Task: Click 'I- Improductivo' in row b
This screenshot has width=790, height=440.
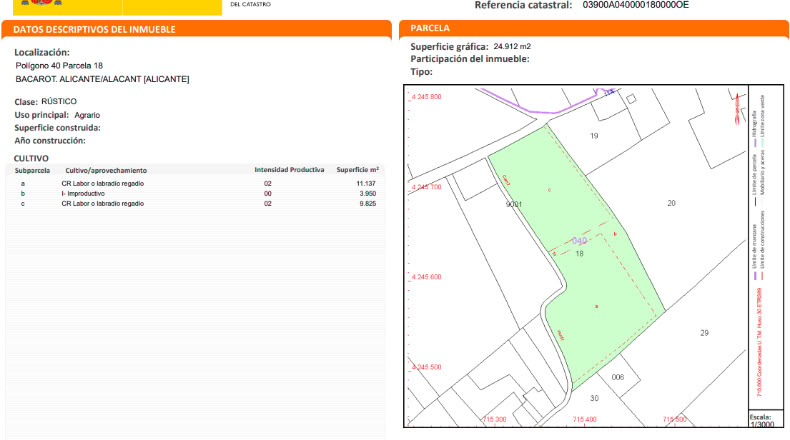Action: click(x=83, y=194)
